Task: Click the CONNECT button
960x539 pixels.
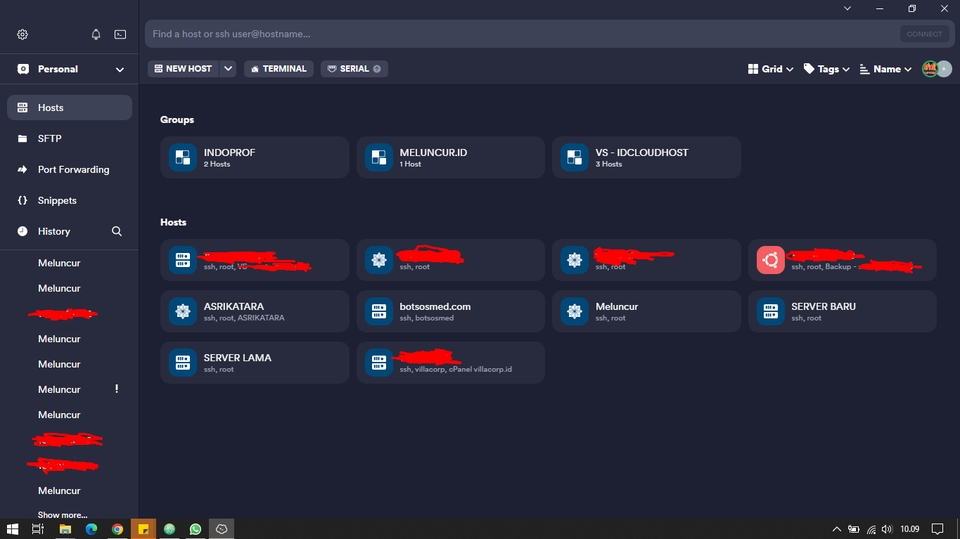Action: pos(924,34)
